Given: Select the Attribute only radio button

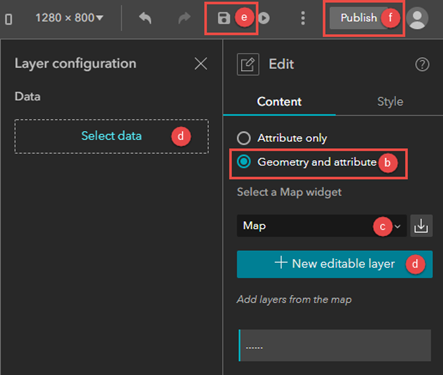Looking at the screenshot, I should (x=244, y=138).
